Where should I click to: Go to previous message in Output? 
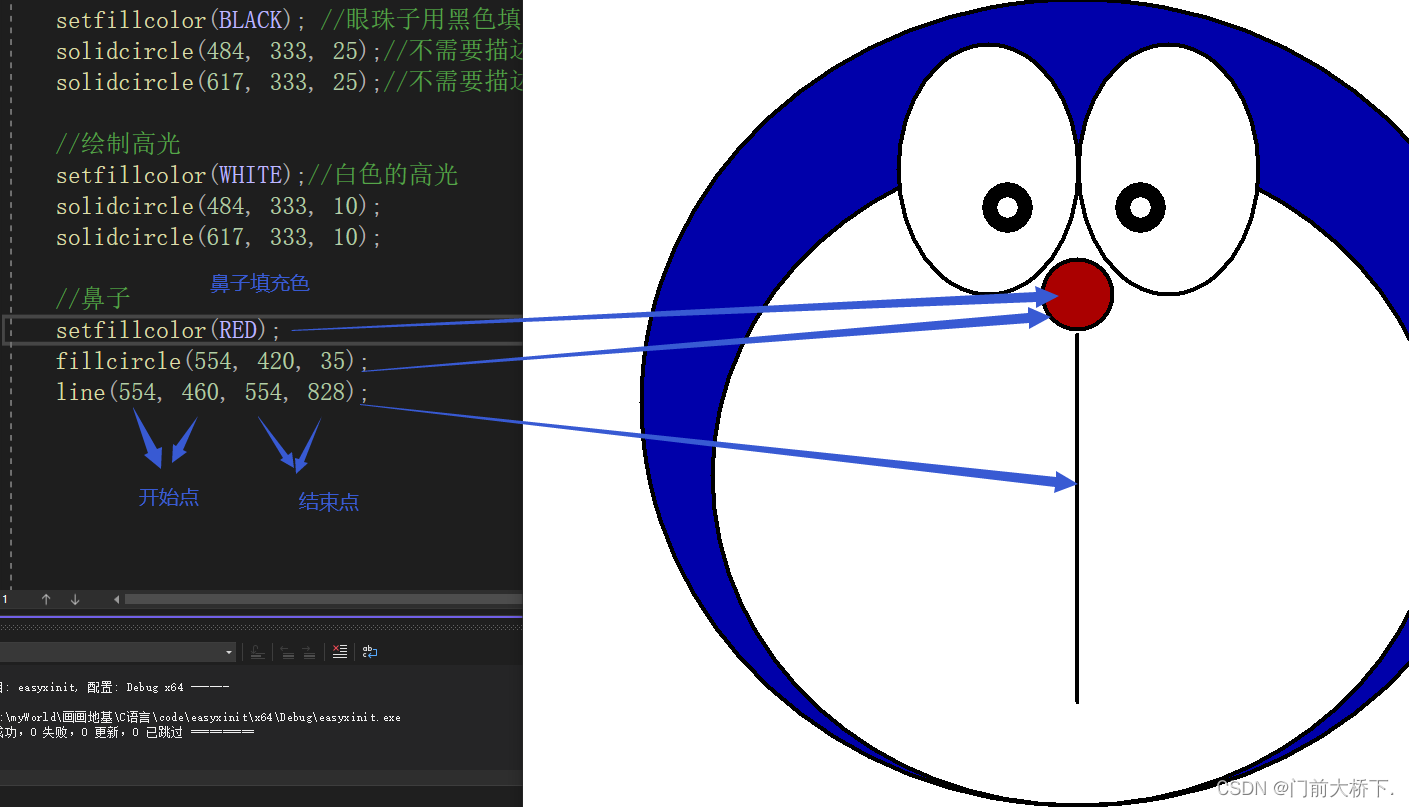(287, 652)
